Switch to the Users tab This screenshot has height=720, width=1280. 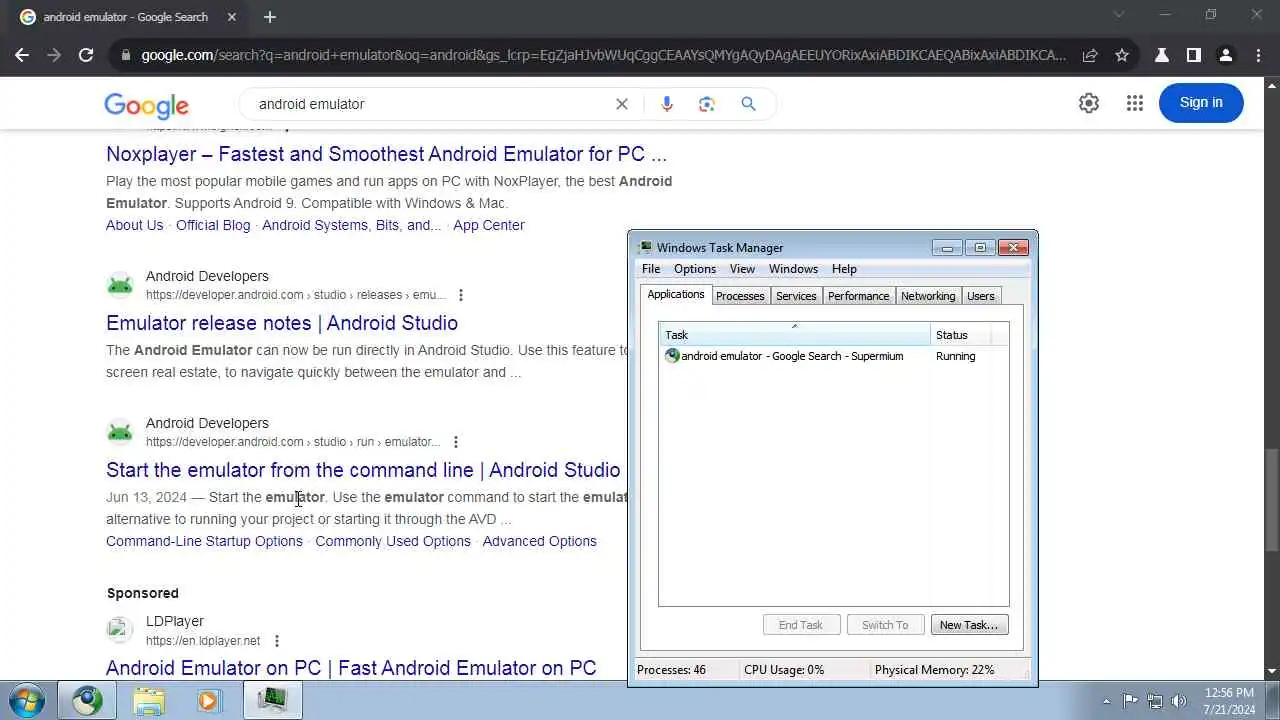point(981,296)
